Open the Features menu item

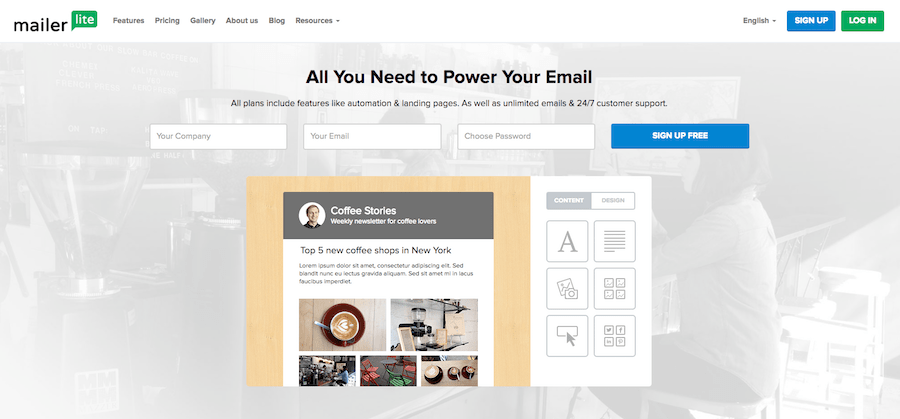(x=128, y=20)
